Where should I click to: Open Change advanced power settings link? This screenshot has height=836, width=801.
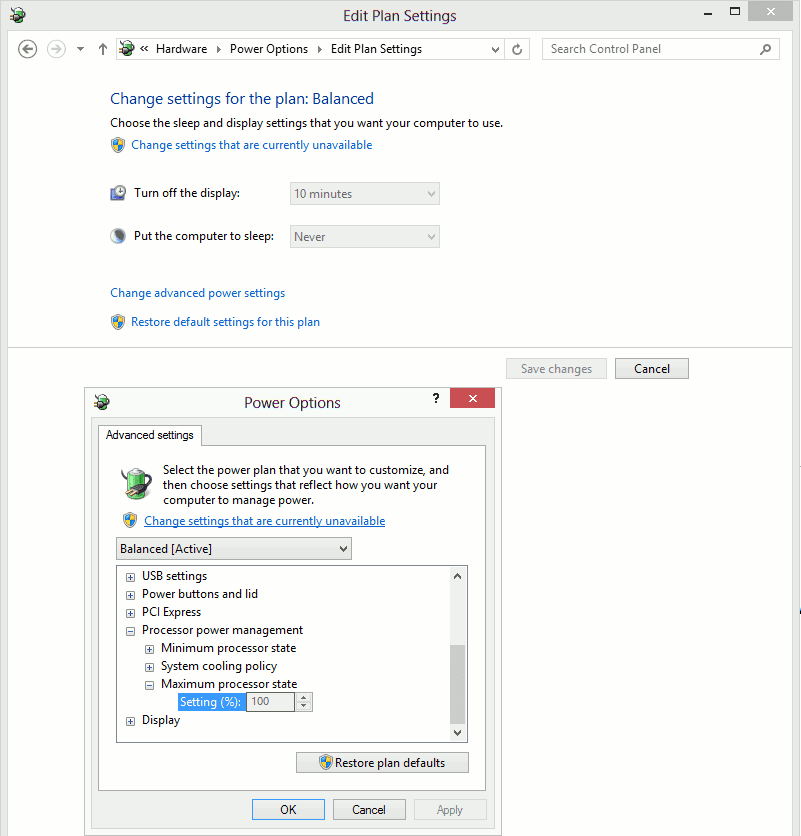[198, 293]
